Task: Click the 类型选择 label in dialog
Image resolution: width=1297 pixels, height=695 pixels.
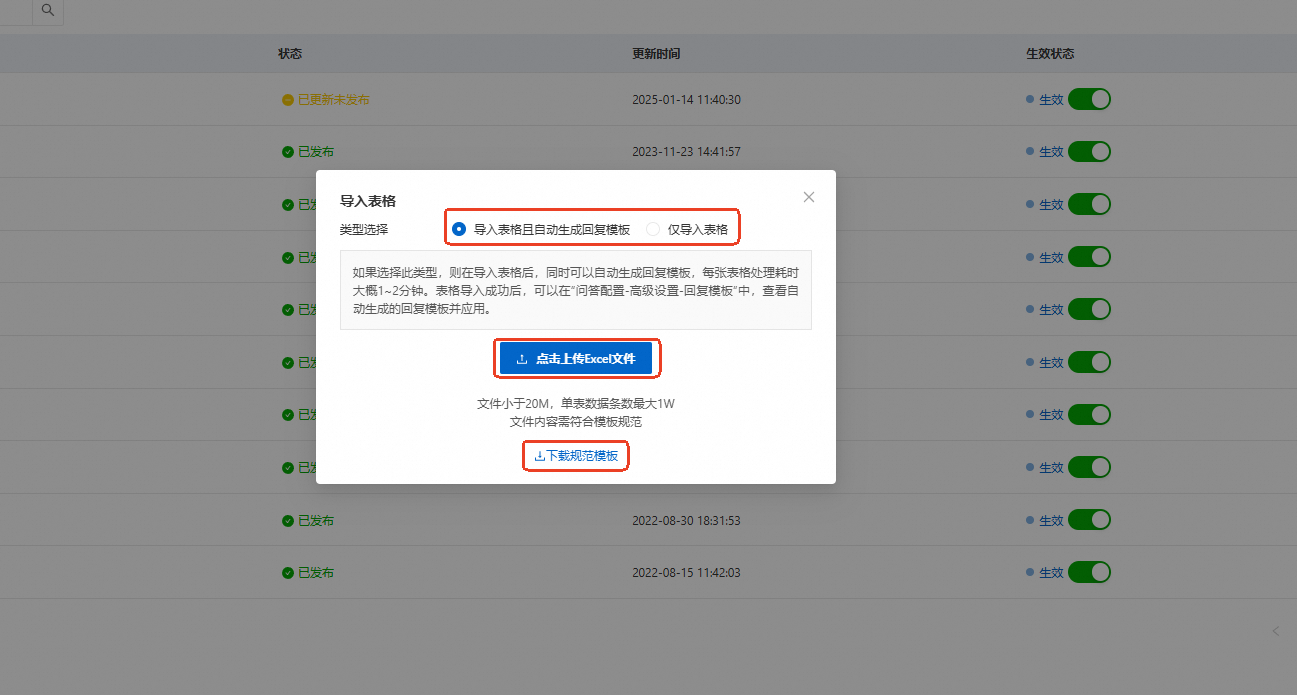Action: pyautogui.click(x=364, y=229)
